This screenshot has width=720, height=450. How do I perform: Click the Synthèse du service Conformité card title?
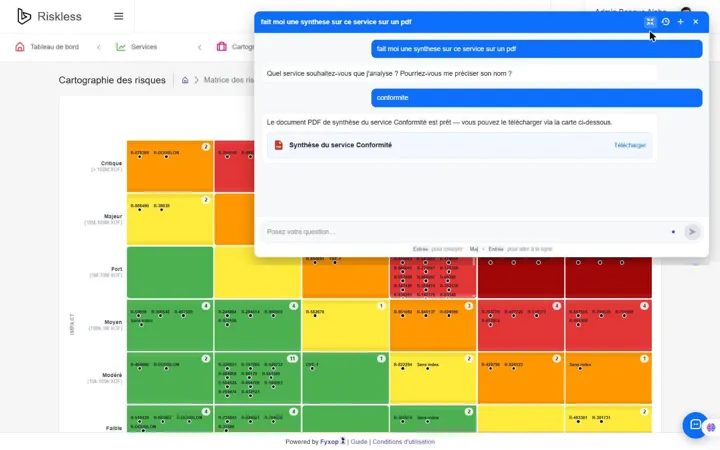coord(340,145)
